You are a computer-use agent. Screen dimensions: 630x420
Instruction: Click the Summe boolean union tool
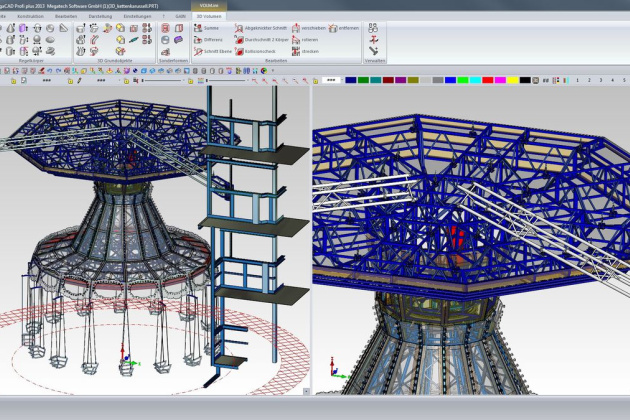pos(209,28)
